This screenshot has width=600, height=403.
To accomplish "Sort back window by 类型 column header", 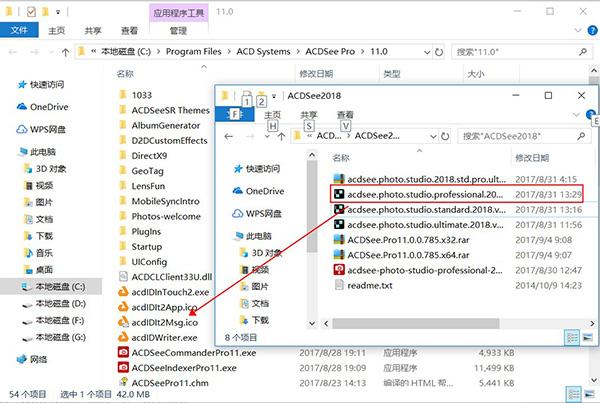I will pos(392,74).
